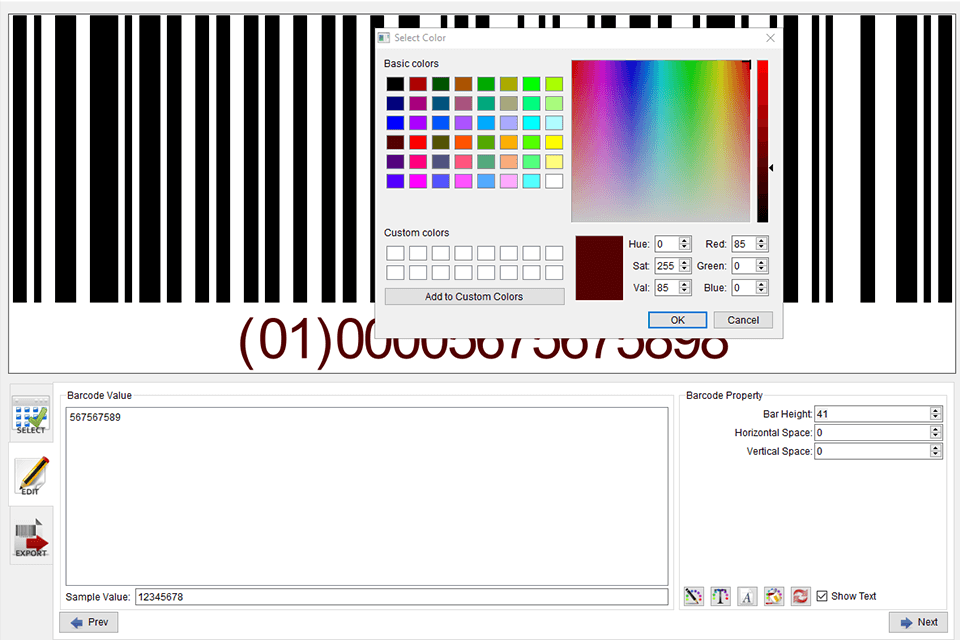The width and height of the screenshot is (960, 640).
Task: Open the EXPORT barcode sidebar icon
Action: pos(31,538)
